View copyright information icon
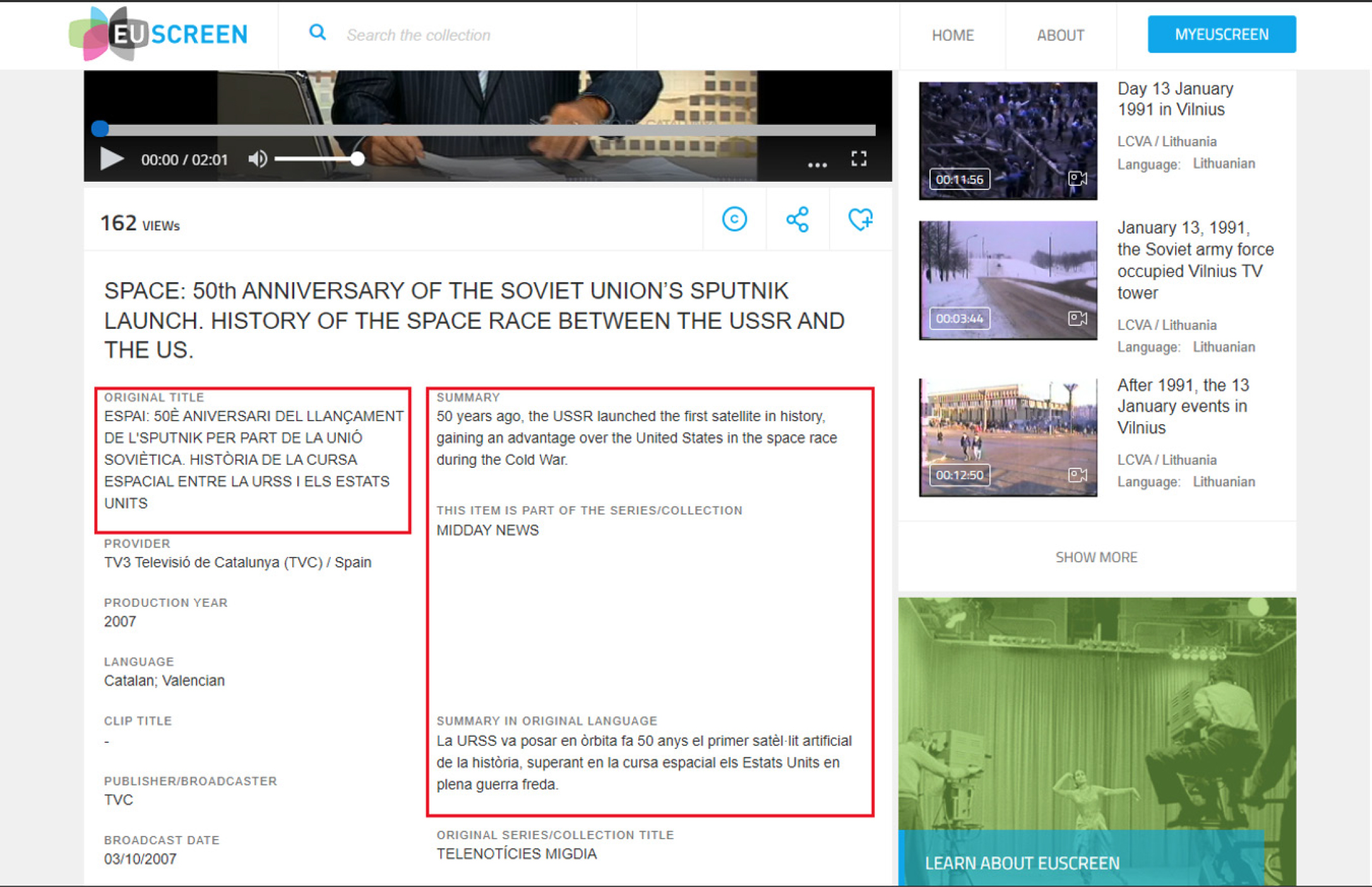1372x887 pixels. [x=734, y=219]
